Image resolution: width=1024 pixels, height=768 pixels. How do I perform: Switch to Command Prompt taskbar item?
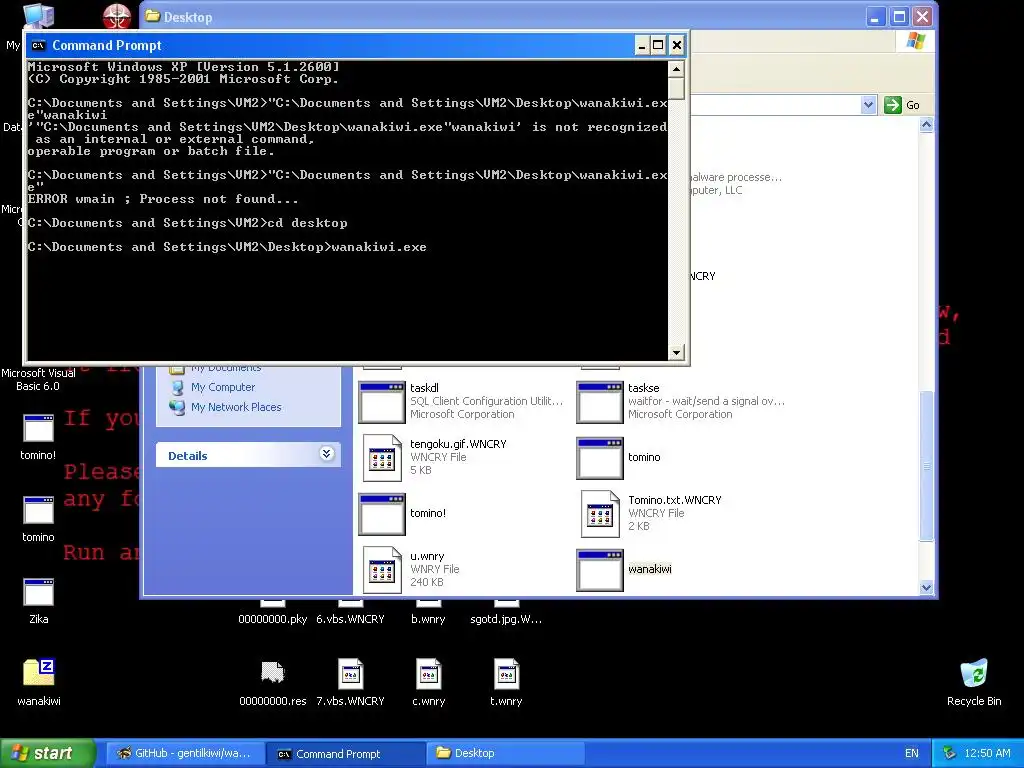click(x=345, y=753)
